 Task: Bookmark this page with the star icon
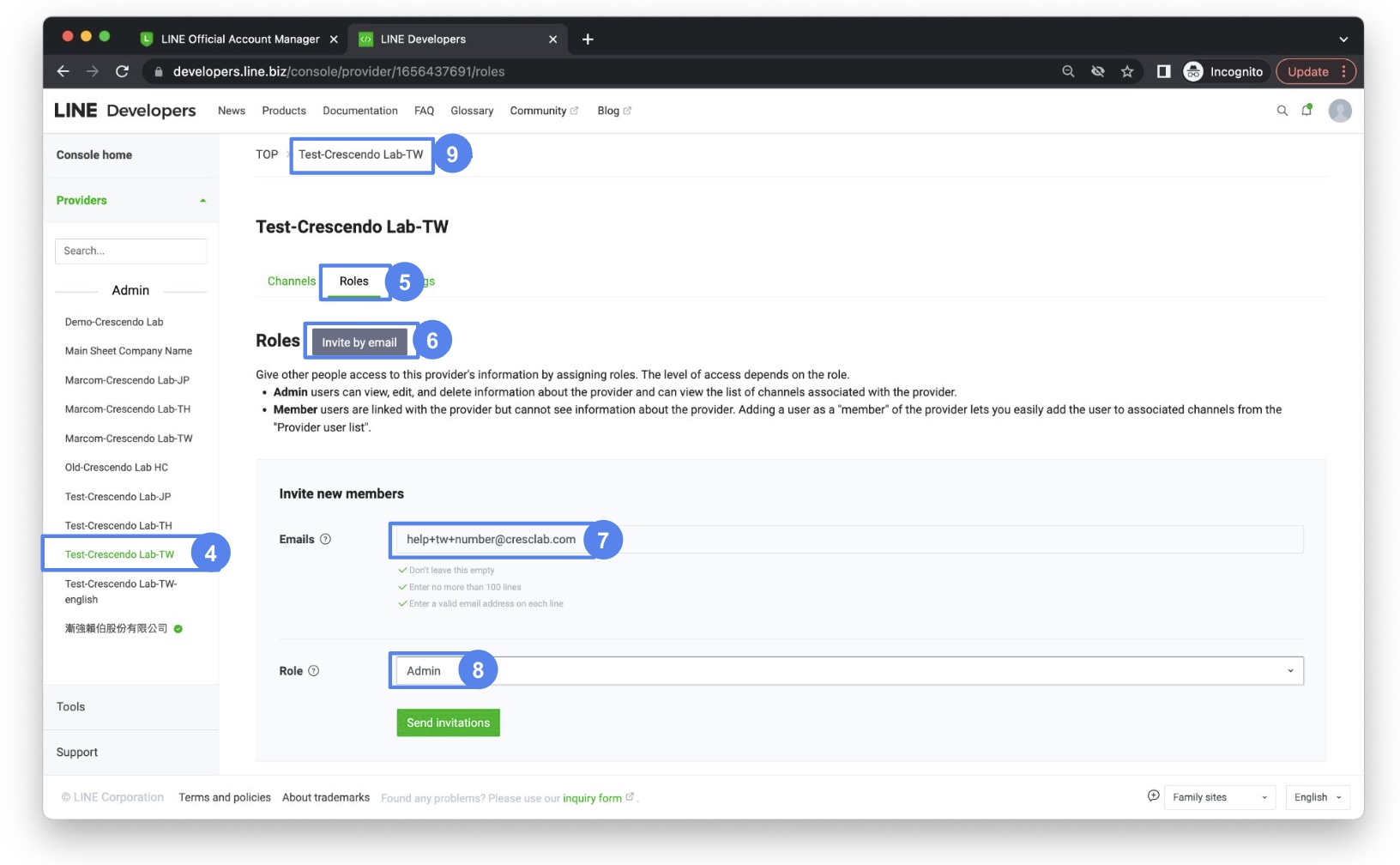tap(1127, 71)
